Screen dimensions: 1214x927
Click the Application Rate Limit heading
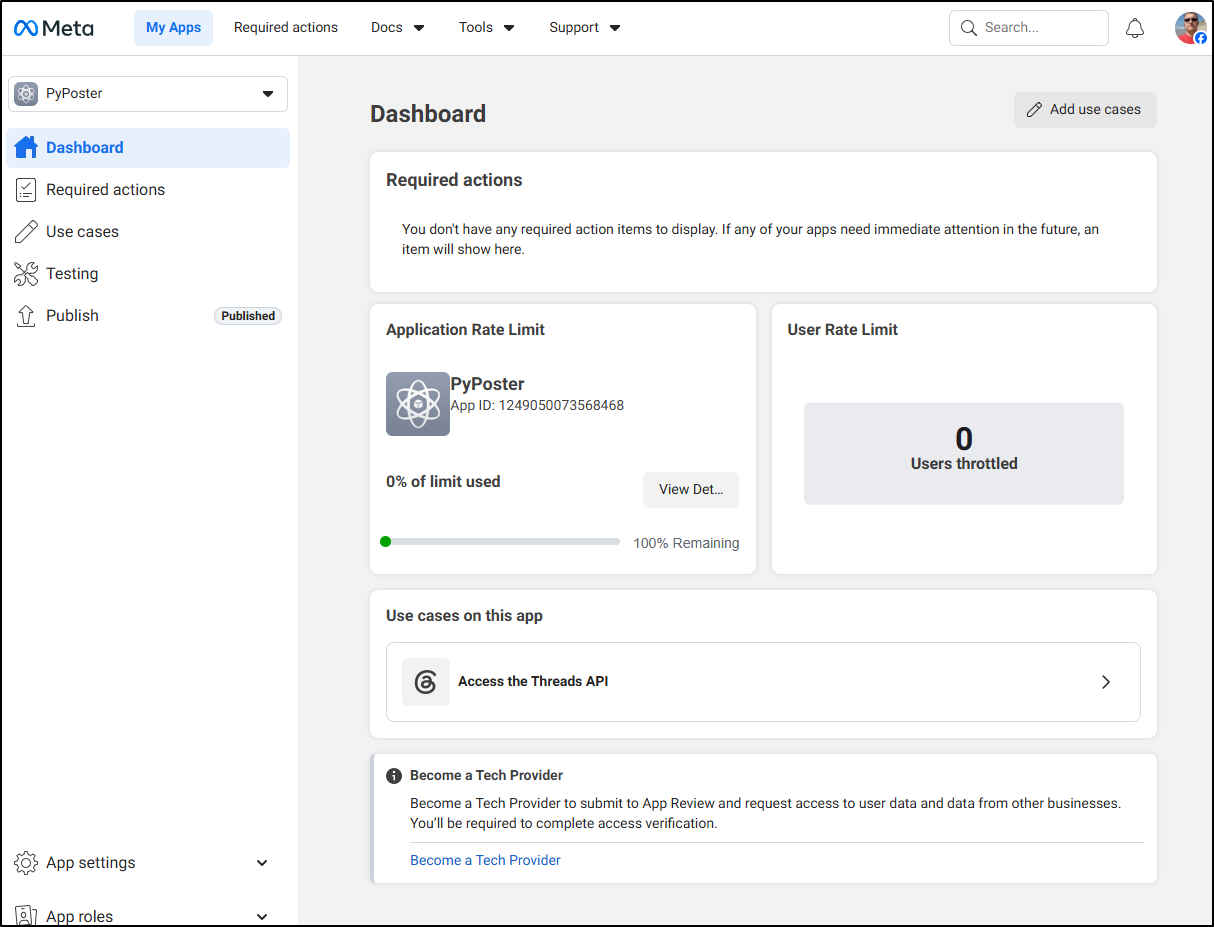tap(465, 330)
